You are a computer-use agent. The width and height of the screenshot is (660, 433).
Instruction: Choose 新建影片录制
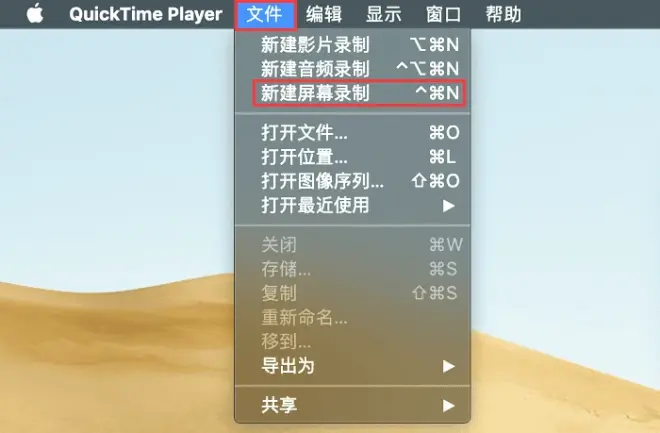[x=352, y=45]
